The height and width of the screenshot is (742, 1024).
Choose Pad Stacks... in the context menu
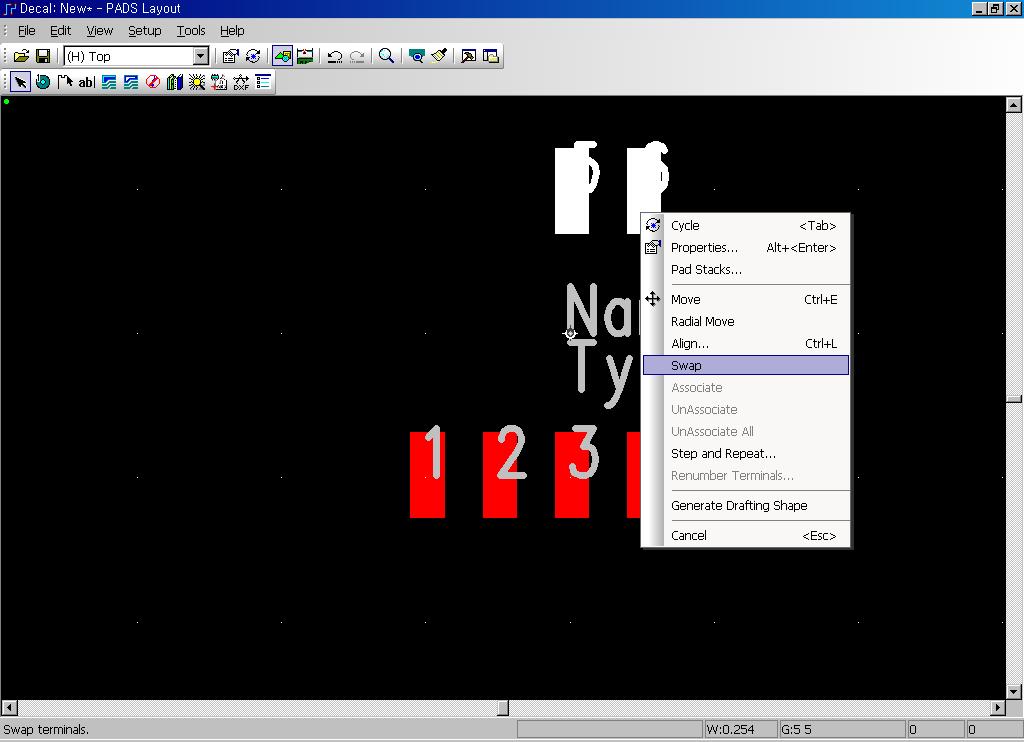pyautogui.click(x=746, y=270)
